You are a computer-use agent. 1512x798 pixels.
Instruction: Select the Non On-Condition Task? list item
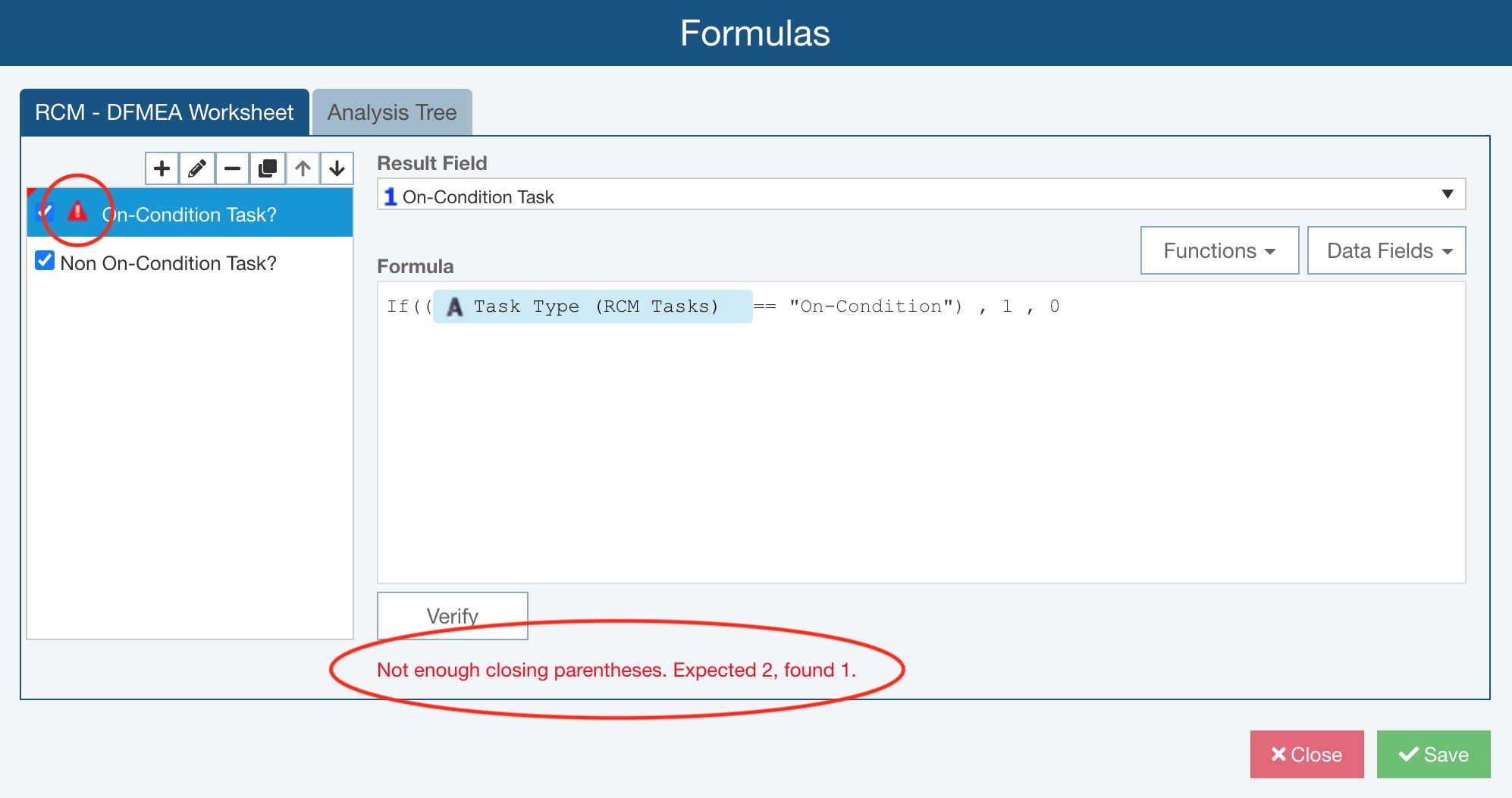pyautogui.click(x=168, y=263)
